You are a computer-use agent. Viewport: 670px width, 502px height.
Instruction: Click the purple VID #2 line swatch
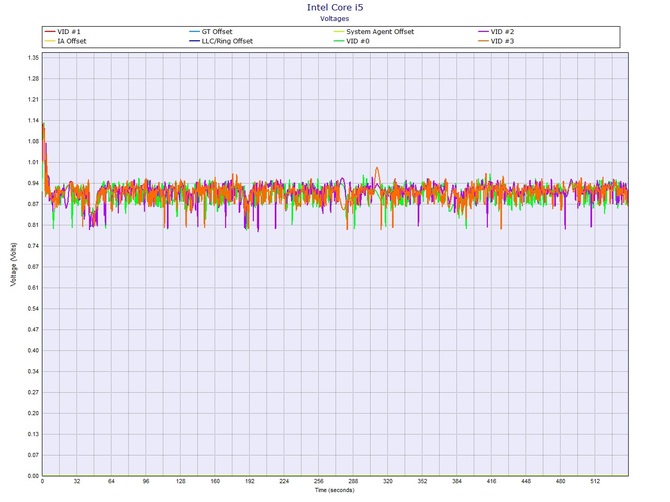(483, 32)
